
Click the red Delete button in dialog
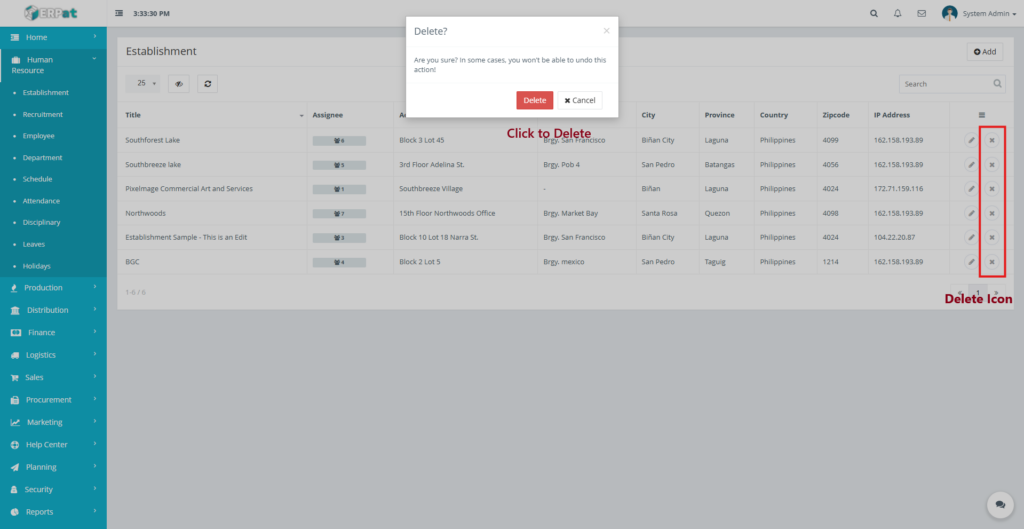tap(534, 100)
